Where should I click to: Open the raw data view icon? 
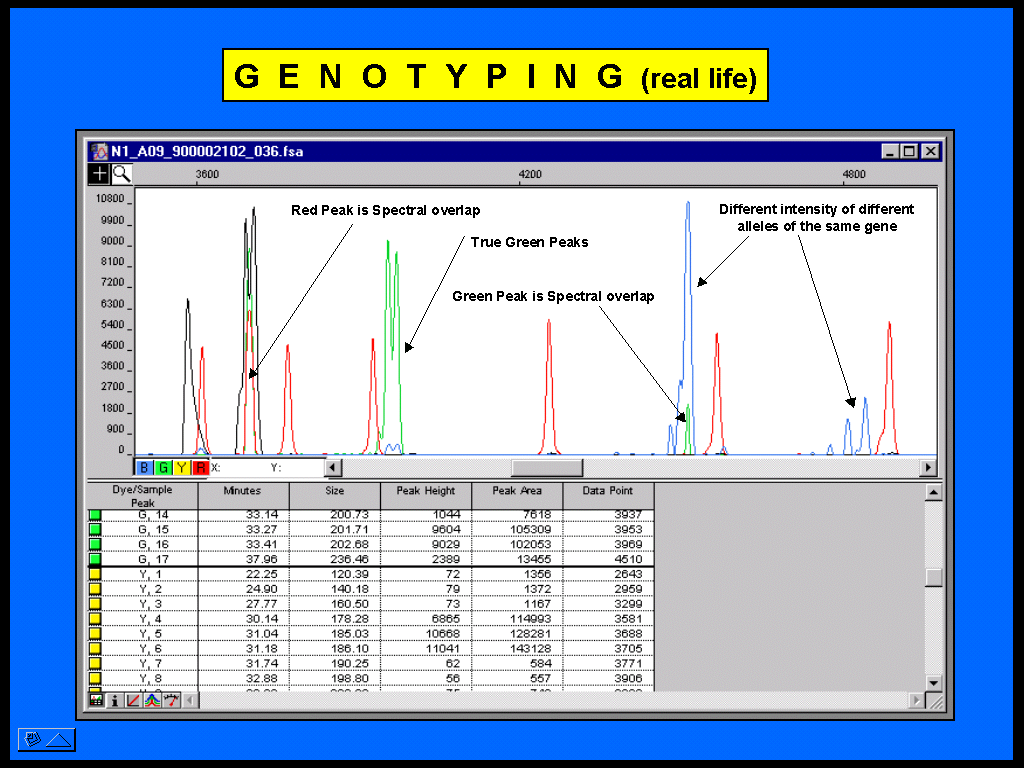(x=171, y=700)
